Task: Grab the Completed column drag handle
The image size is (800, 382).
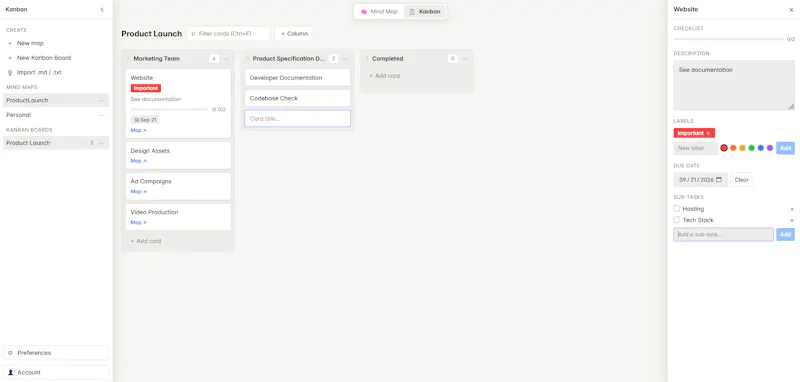Action: point(367,59)
